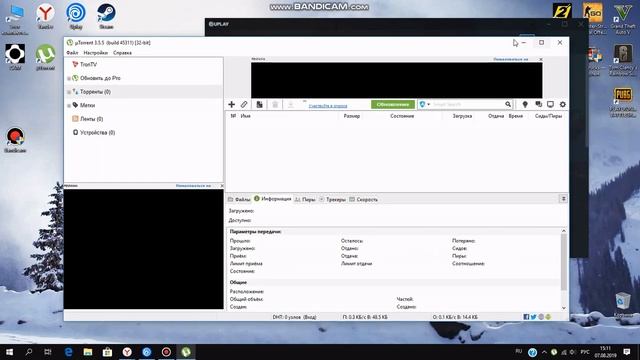The width and height of the screenshot is (640, 360).
Task: Collapse the detail pane with corner toggle
Action: pyautogui.click(x=563, y=199)
